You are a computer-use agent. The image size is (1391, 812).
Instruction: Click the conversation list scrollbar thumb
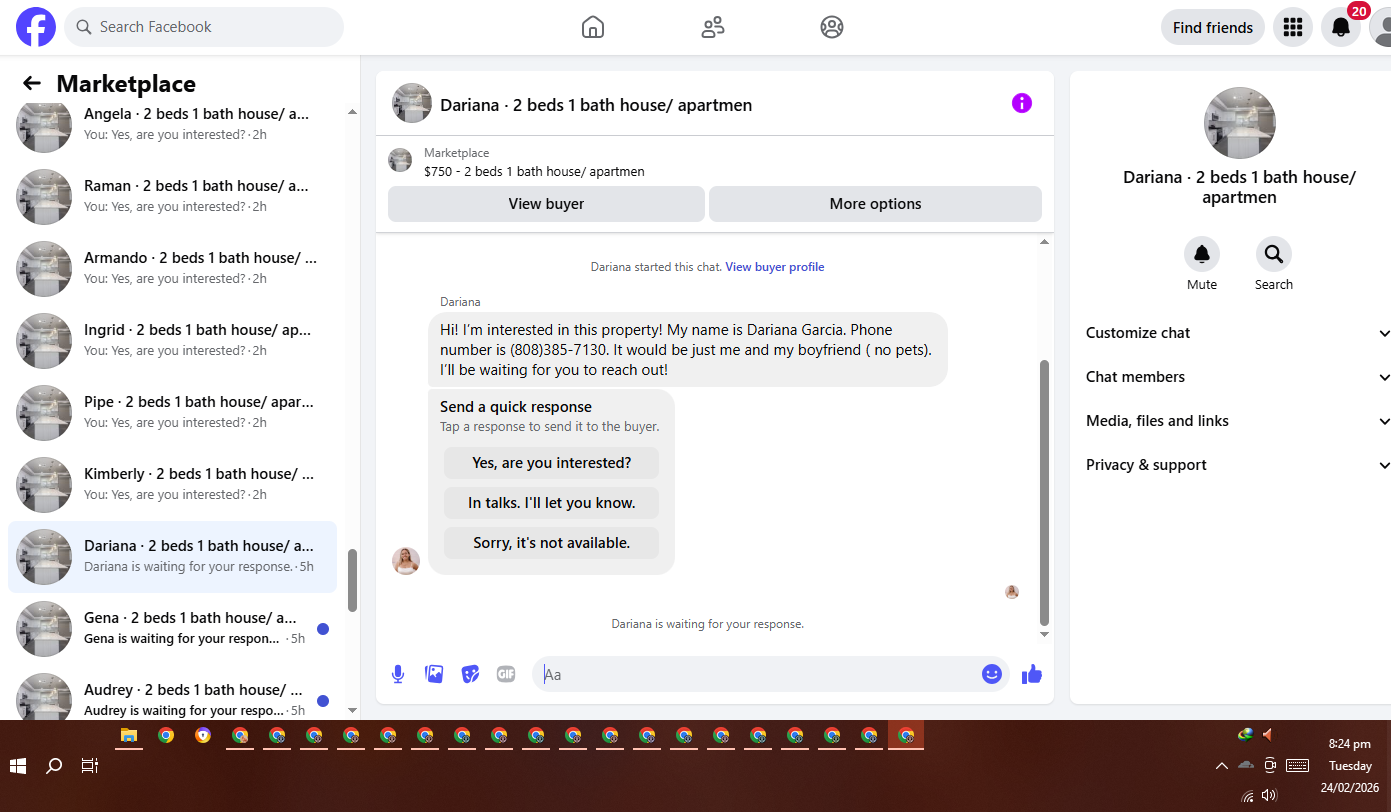[x=352, y=581]
